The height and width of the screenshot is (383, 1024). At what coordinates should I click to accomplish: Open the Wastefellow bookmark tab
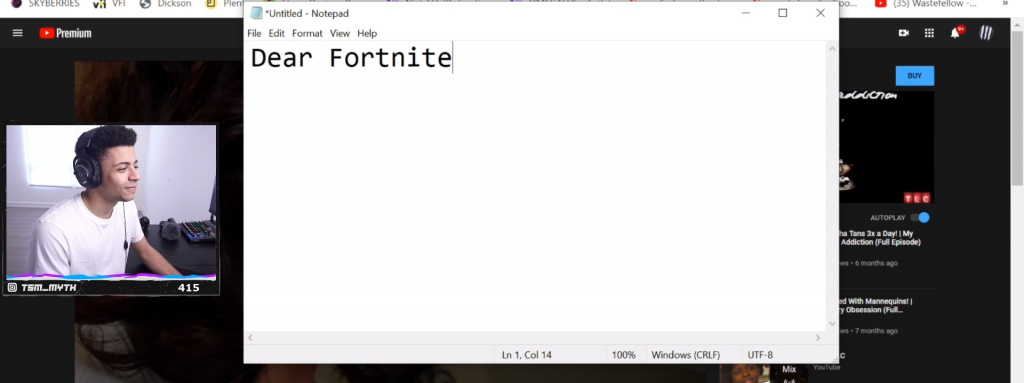(927, 4)
